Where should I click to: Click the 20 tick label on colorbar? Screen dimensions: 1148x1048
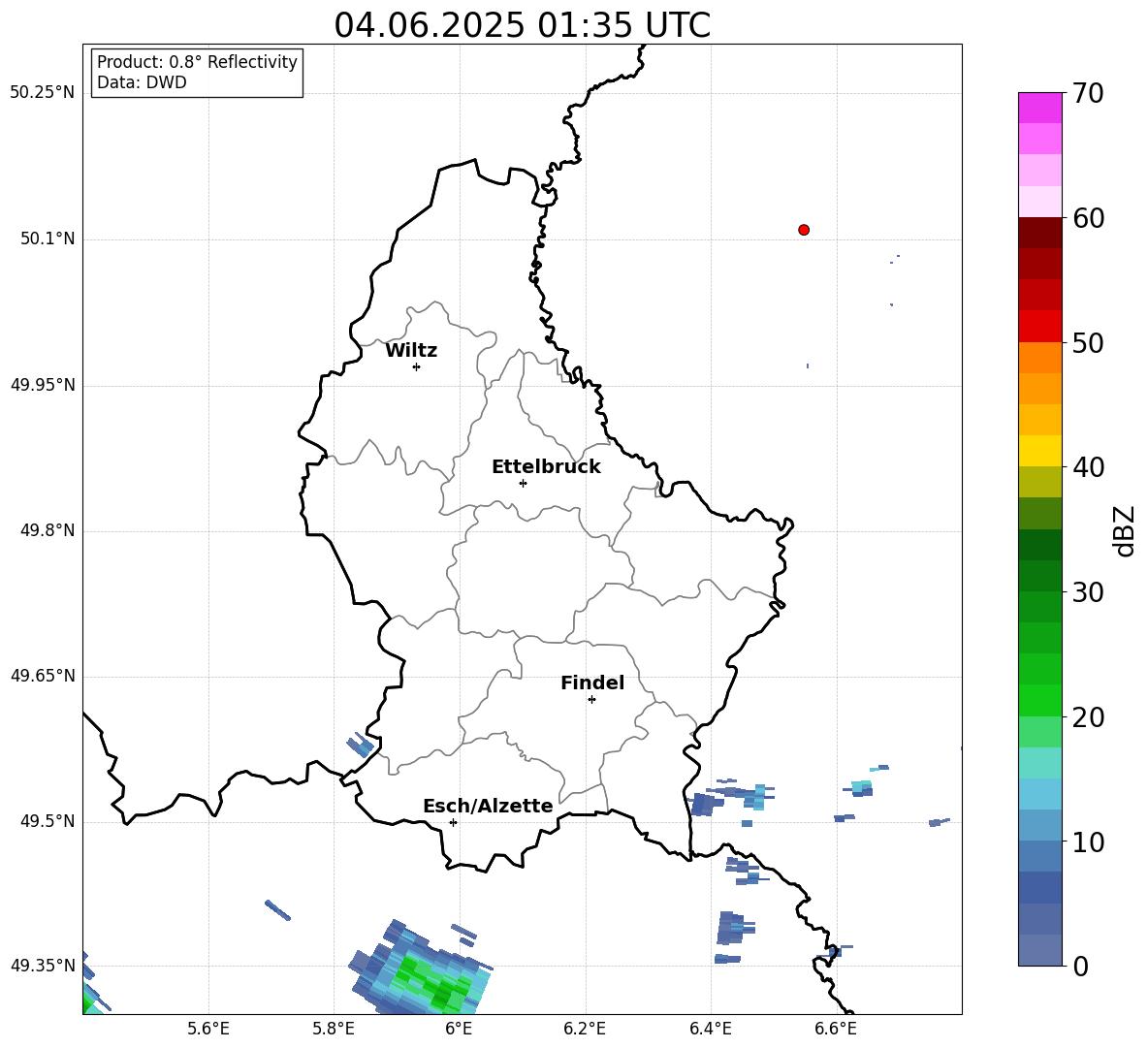[x=1088, y=717]
